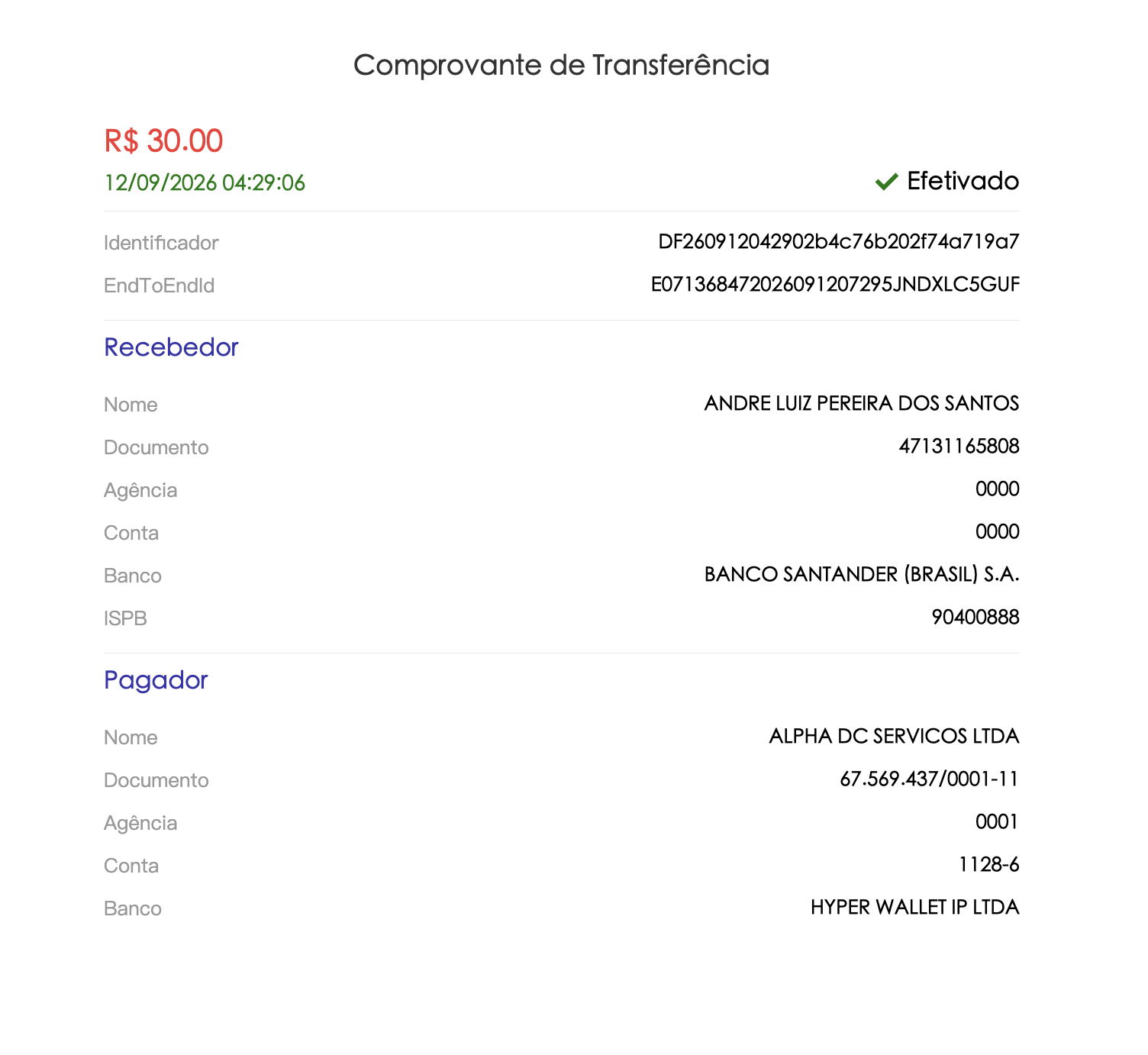Click the green Efetivado checkmark icon

pos(886,182)
